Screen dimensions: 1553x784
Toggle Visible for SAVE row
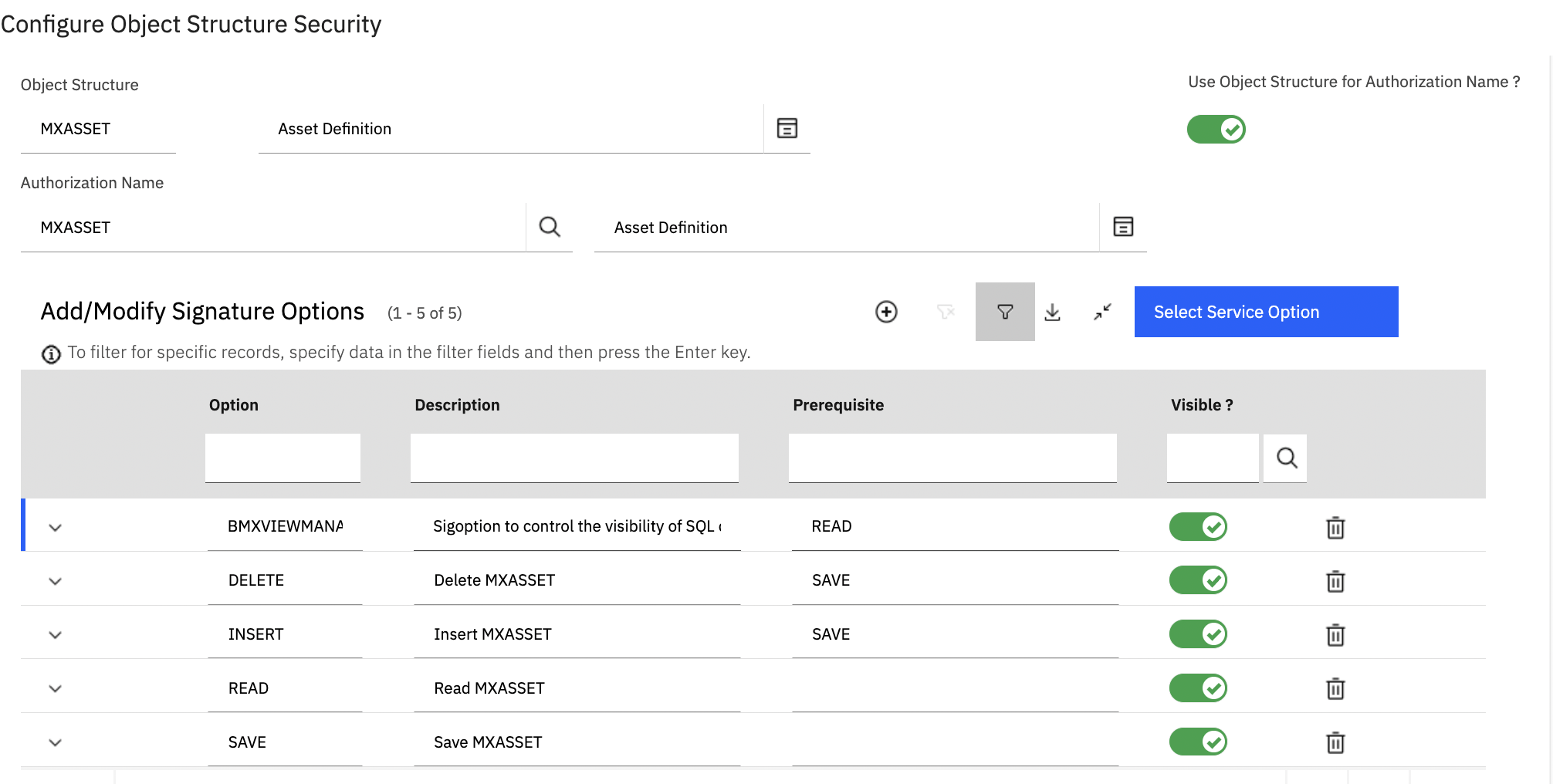(x=1198, y=742)
